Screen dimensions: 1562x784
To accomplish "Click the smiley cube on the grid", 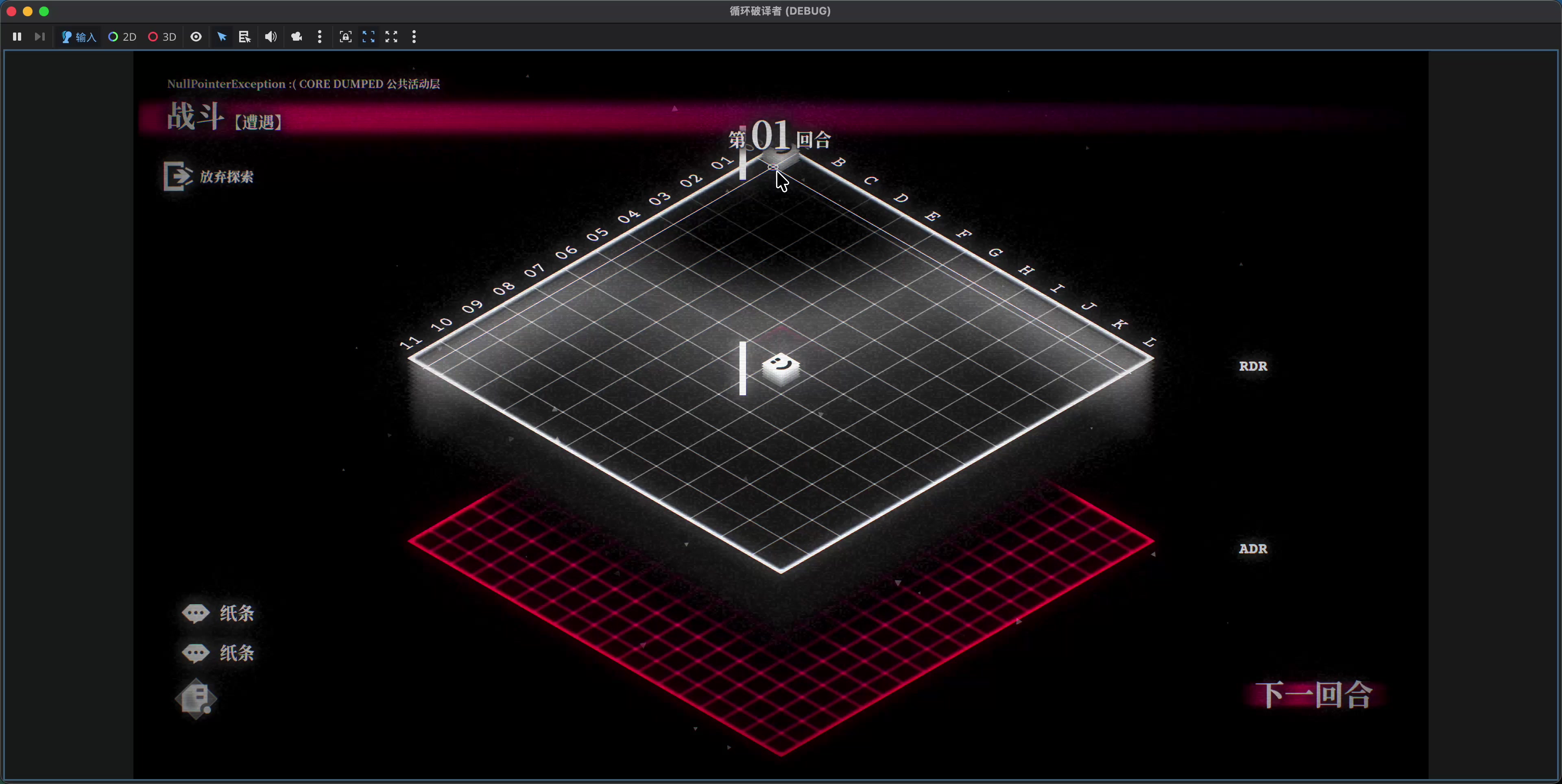I will [781, 368].
